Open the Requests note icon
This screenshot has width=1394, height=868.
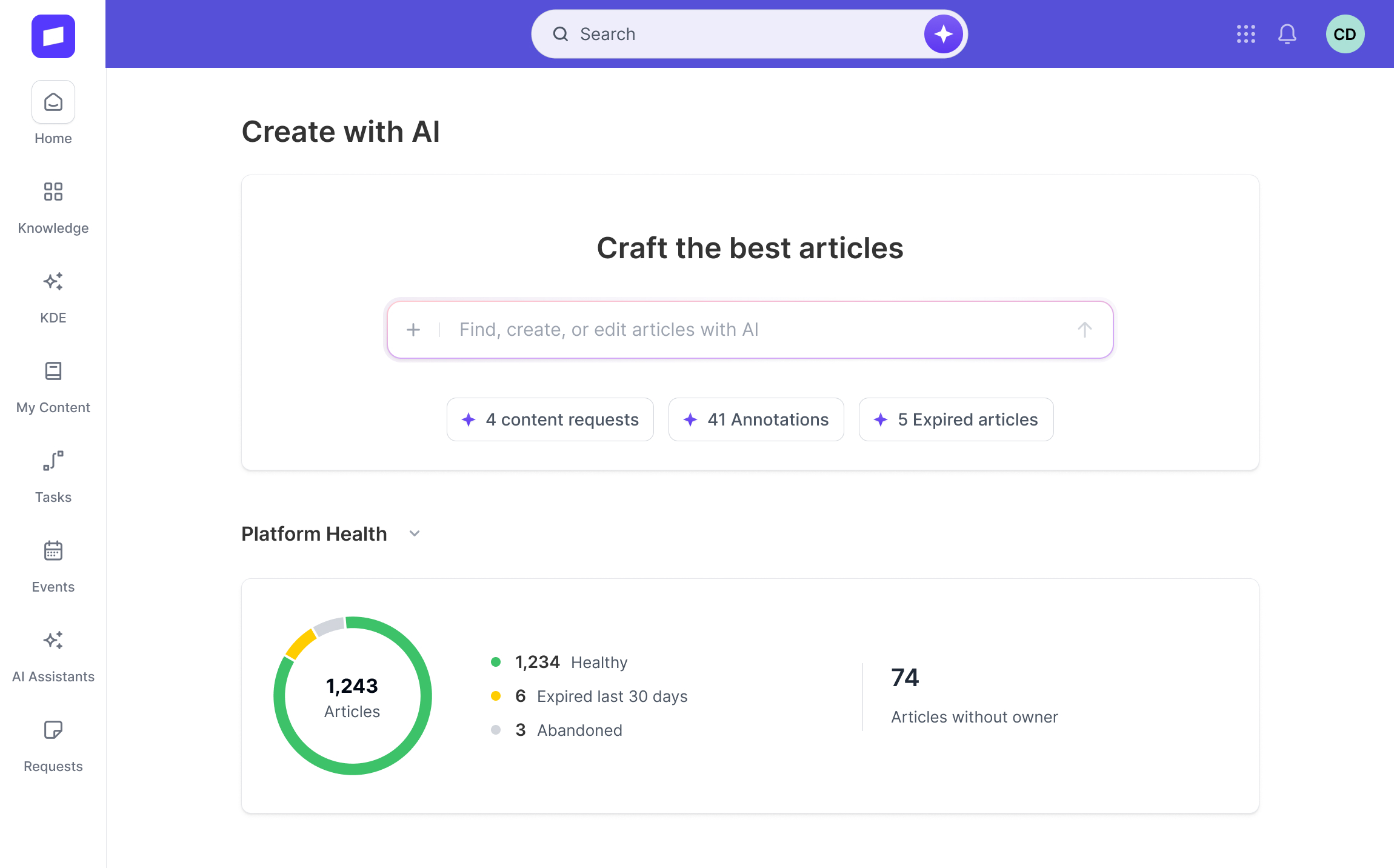click(53, 730)
